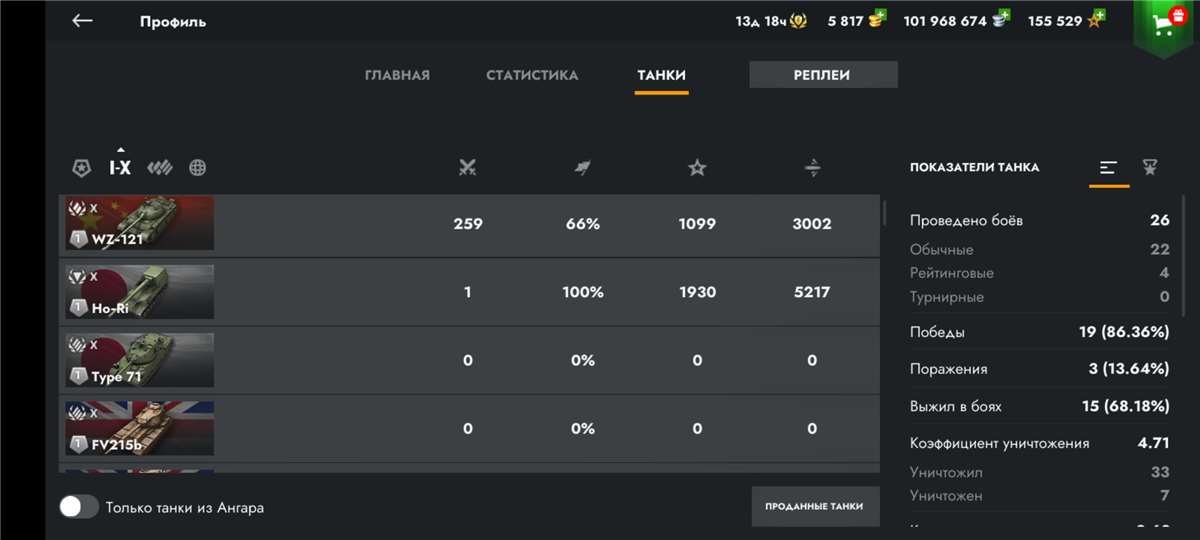Sort tanks by type chevrons icon
1200x540 pixels.
pyautogui.click(x=160, y=168)
